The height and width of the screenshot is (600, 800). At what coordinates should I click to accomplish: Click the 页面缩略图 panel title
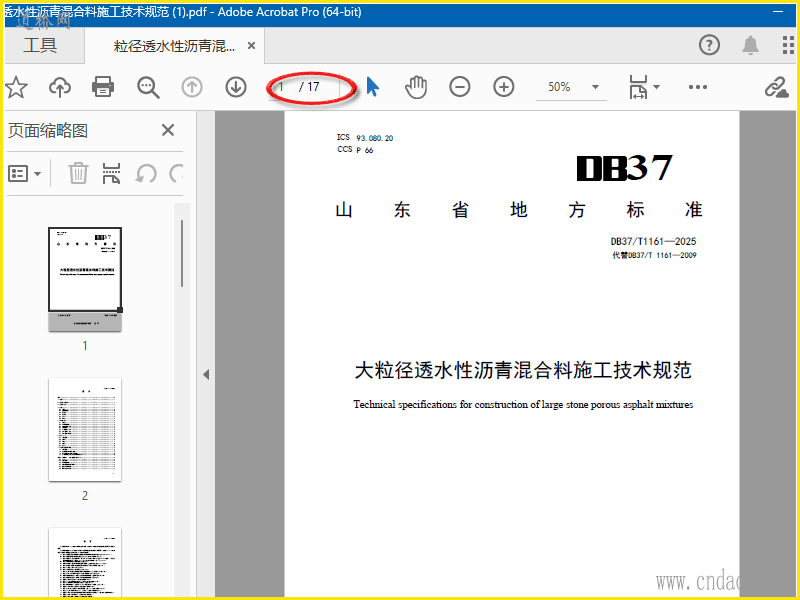(x=48, y=131)
